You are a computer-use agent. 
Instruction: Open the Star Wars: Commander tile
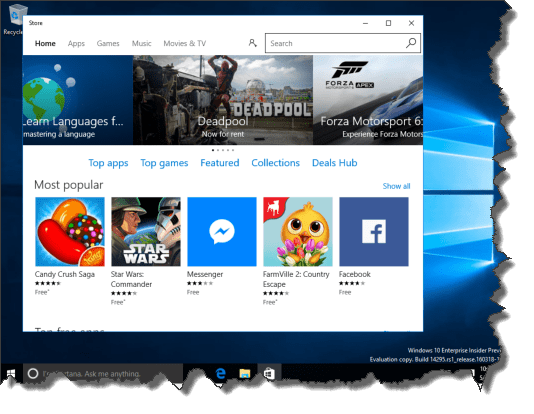[146, 232]
